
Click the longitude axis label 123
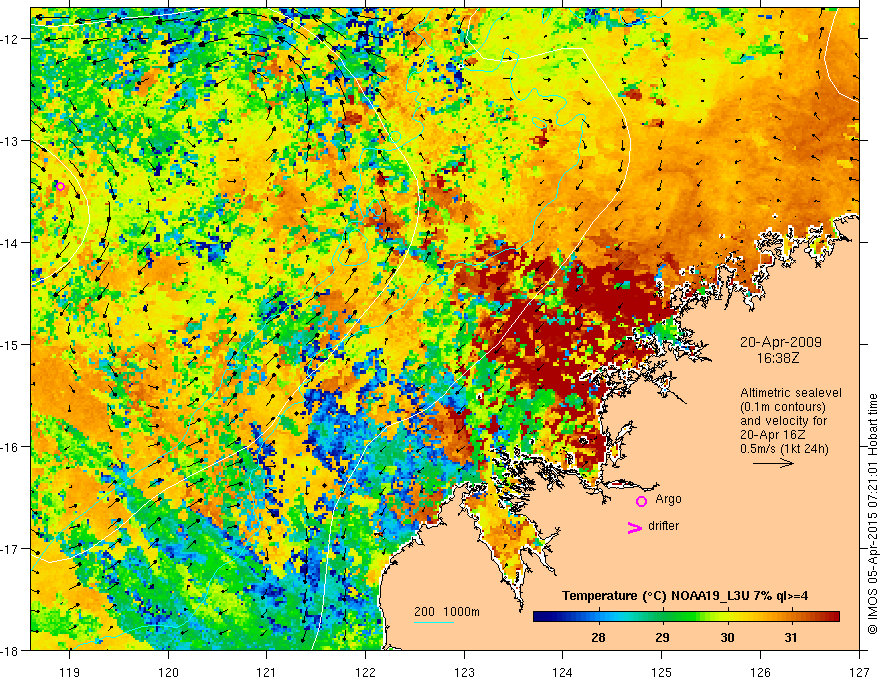click(x=465, y=672)
